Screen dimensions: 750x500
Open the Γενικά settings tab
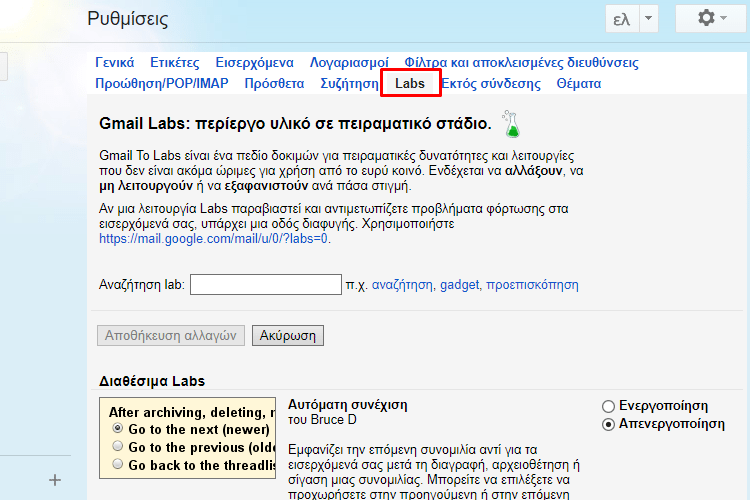(x=115, y=63)
